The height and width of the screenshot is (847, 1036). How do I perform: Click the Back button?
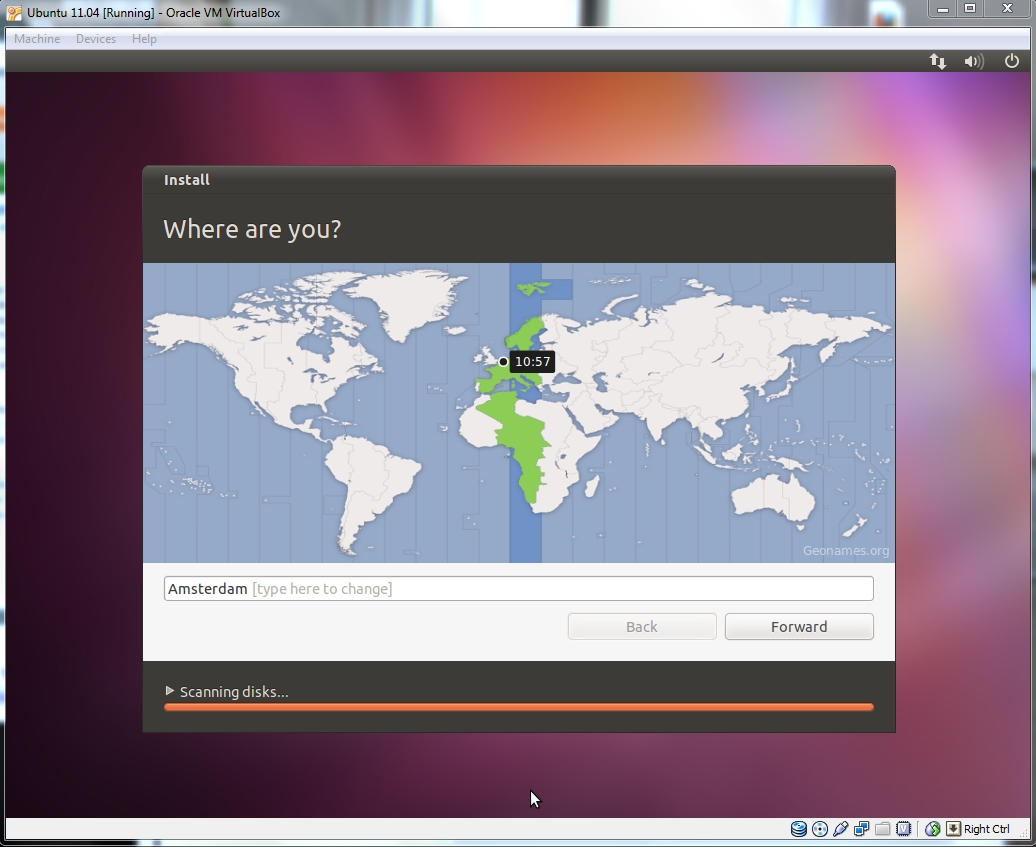[x=642, y=626]
